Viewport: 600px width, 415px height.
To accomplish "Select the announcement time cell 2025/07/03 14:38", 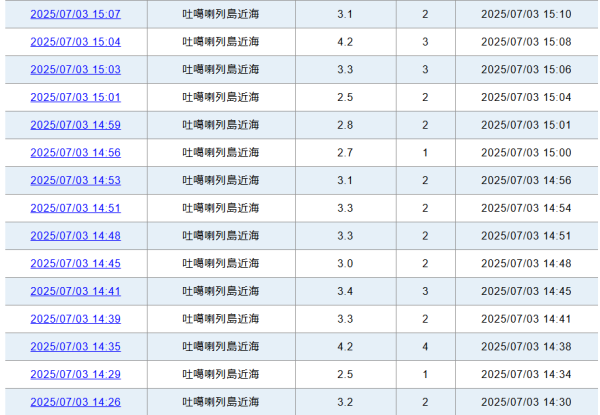I will [526, 347].
